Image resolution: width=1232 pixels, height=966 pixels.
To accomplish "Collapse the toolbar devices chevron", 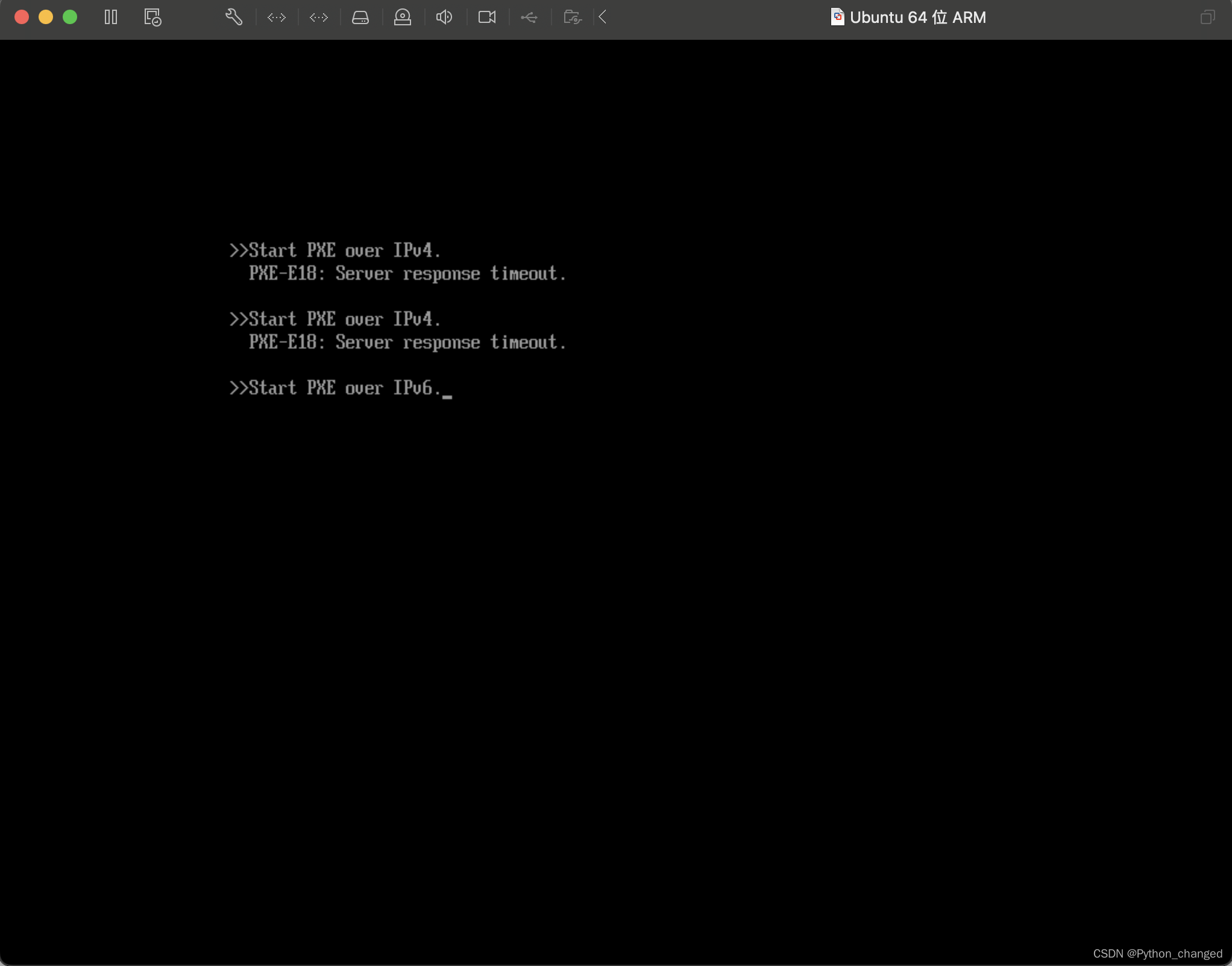I will click(x=603, y=17).
